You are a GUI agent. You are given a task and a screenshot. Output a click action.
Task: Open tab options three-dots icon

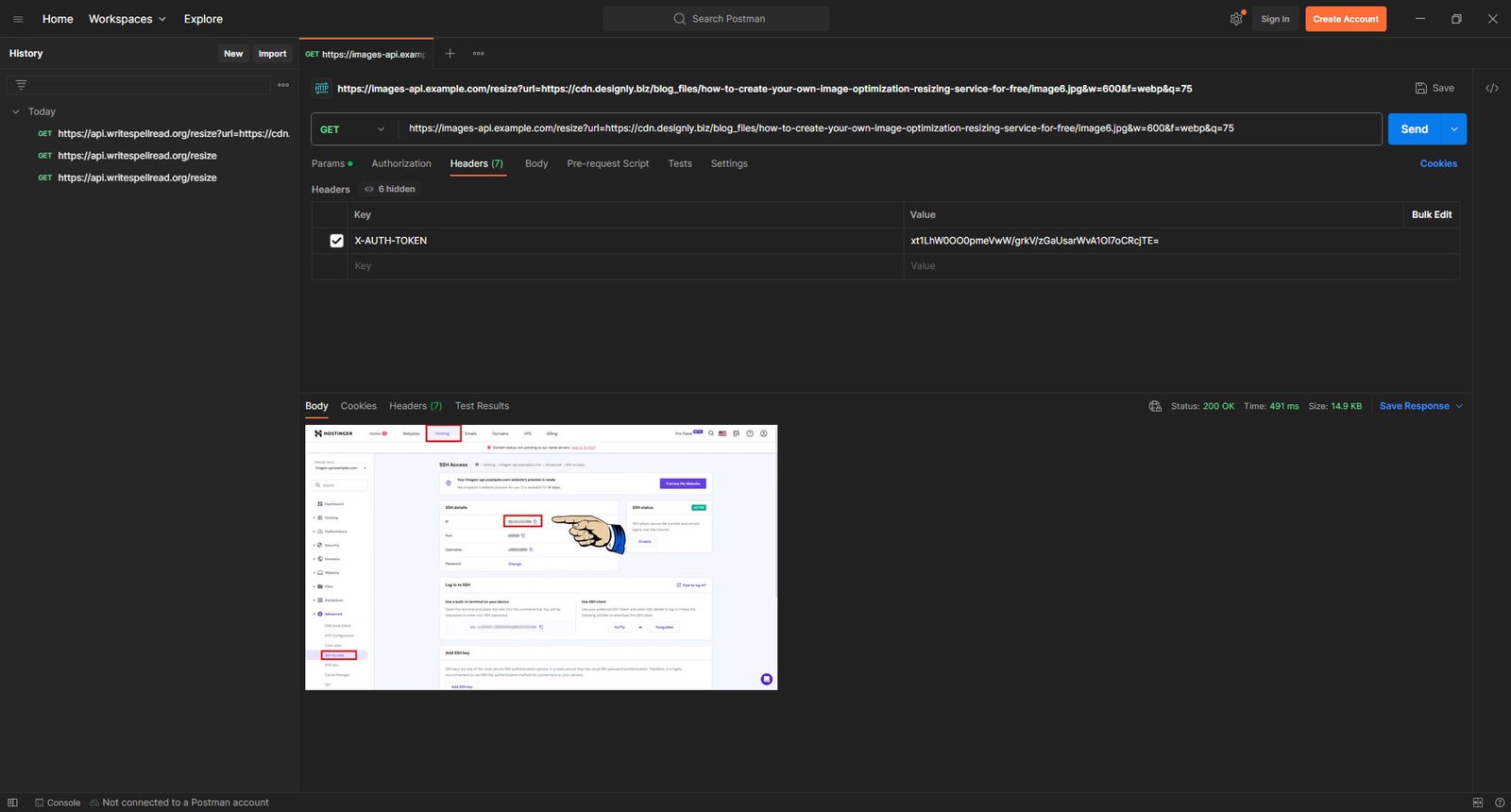(479, 54)
